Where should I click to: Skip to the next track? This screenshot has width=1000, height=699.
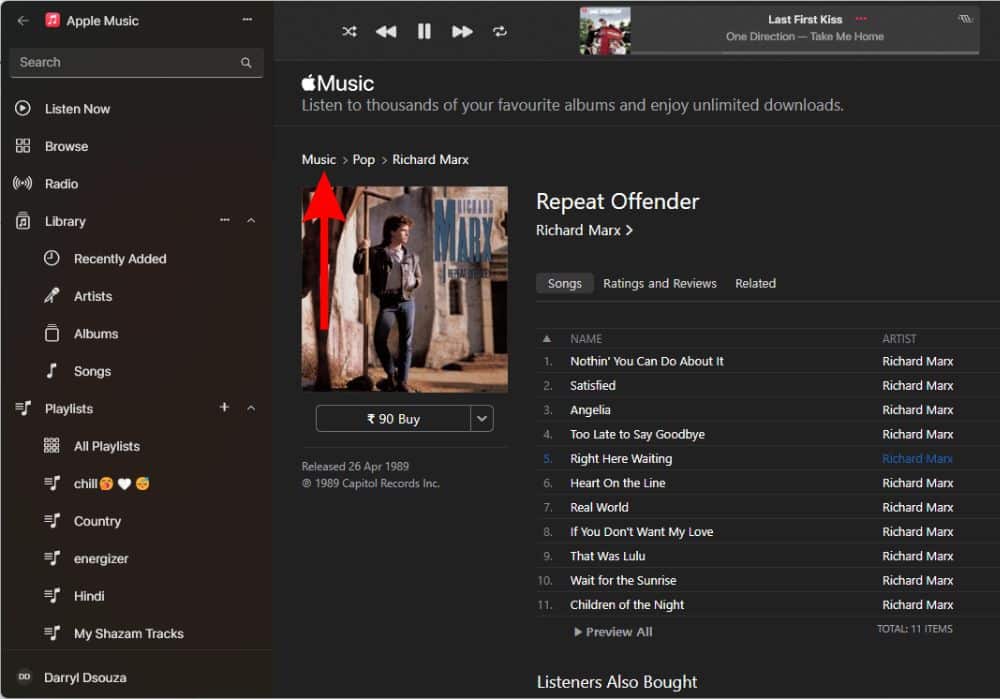pos(462,32)
